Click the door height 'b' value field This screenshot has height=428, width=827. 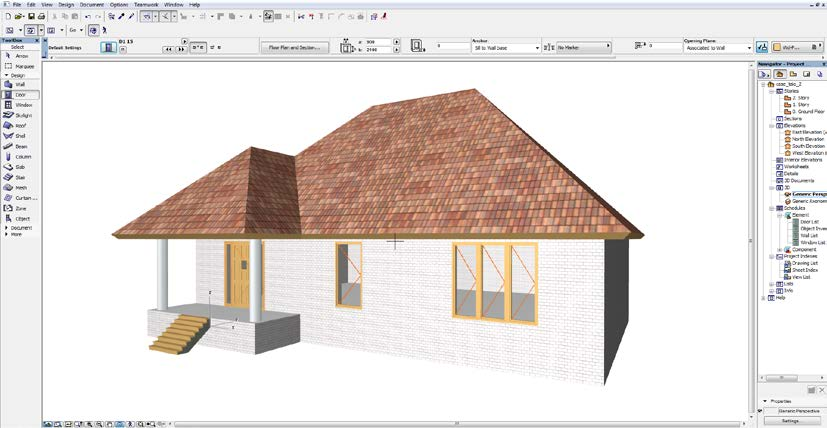[379, 50]
